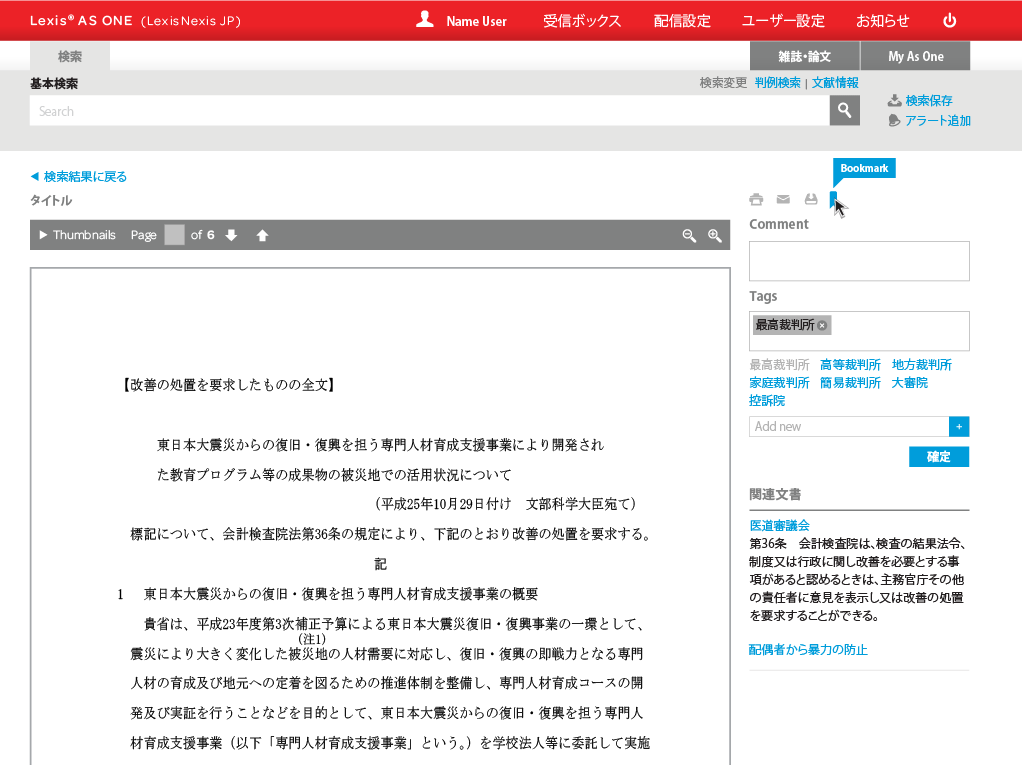1022x765 pixels.
Task: Click the plus button to add tag
Action: point(959,426)
